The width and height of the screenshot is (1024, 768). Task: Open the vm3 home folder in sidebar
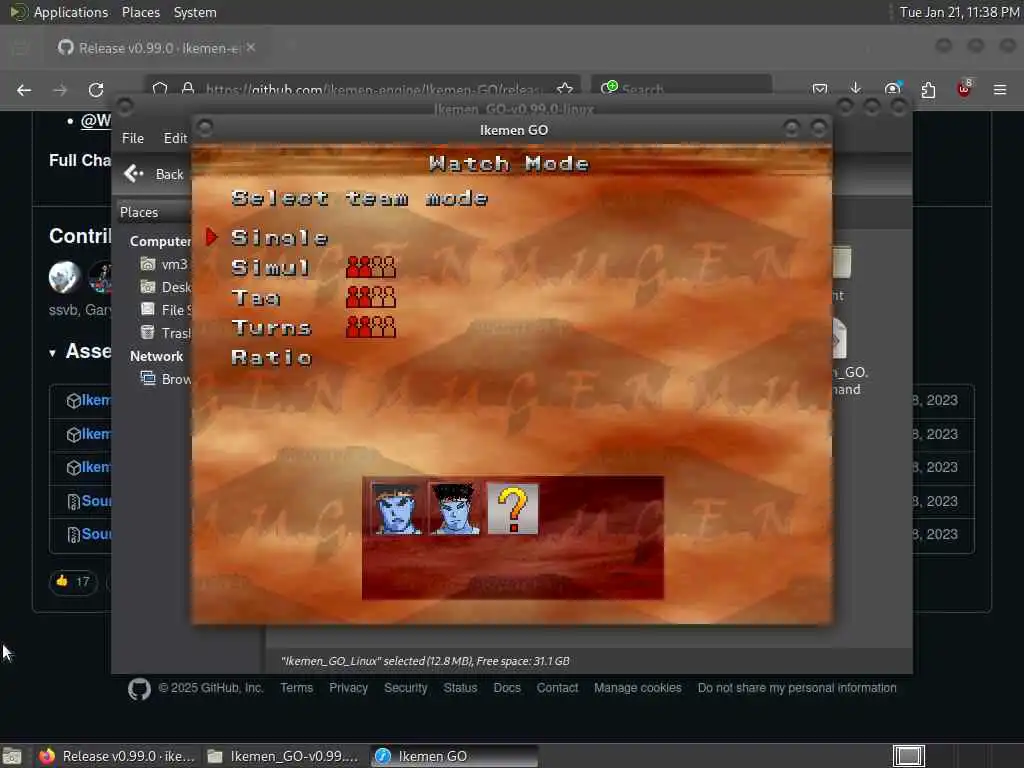[165, 264]
